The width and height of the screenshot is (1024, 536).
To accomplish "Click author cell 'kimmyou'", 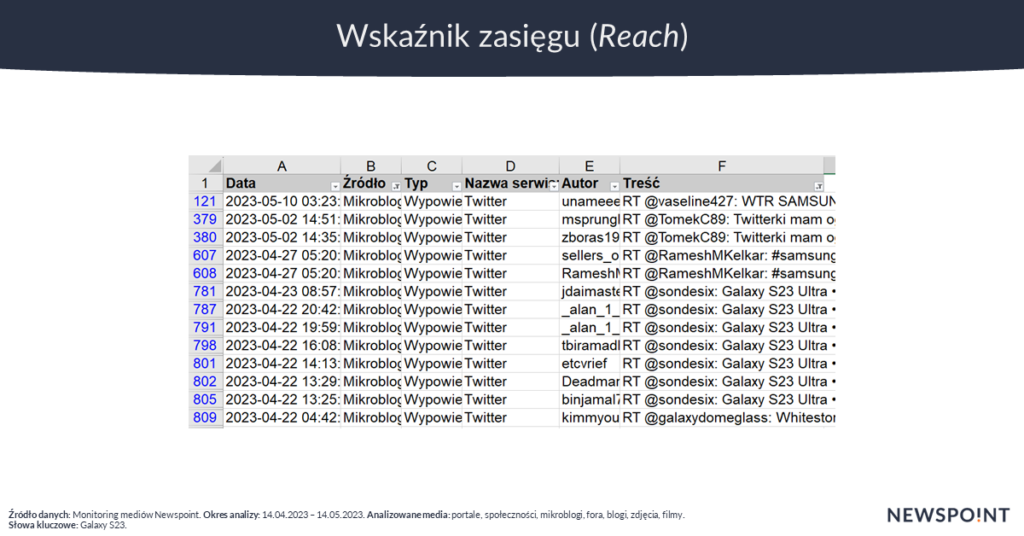I will [590, 417].
